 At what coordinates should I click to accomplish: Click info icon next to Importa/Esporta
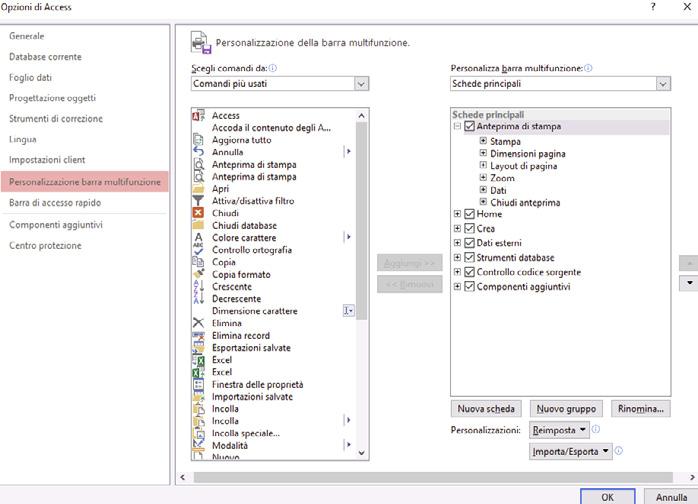(618, 451)
